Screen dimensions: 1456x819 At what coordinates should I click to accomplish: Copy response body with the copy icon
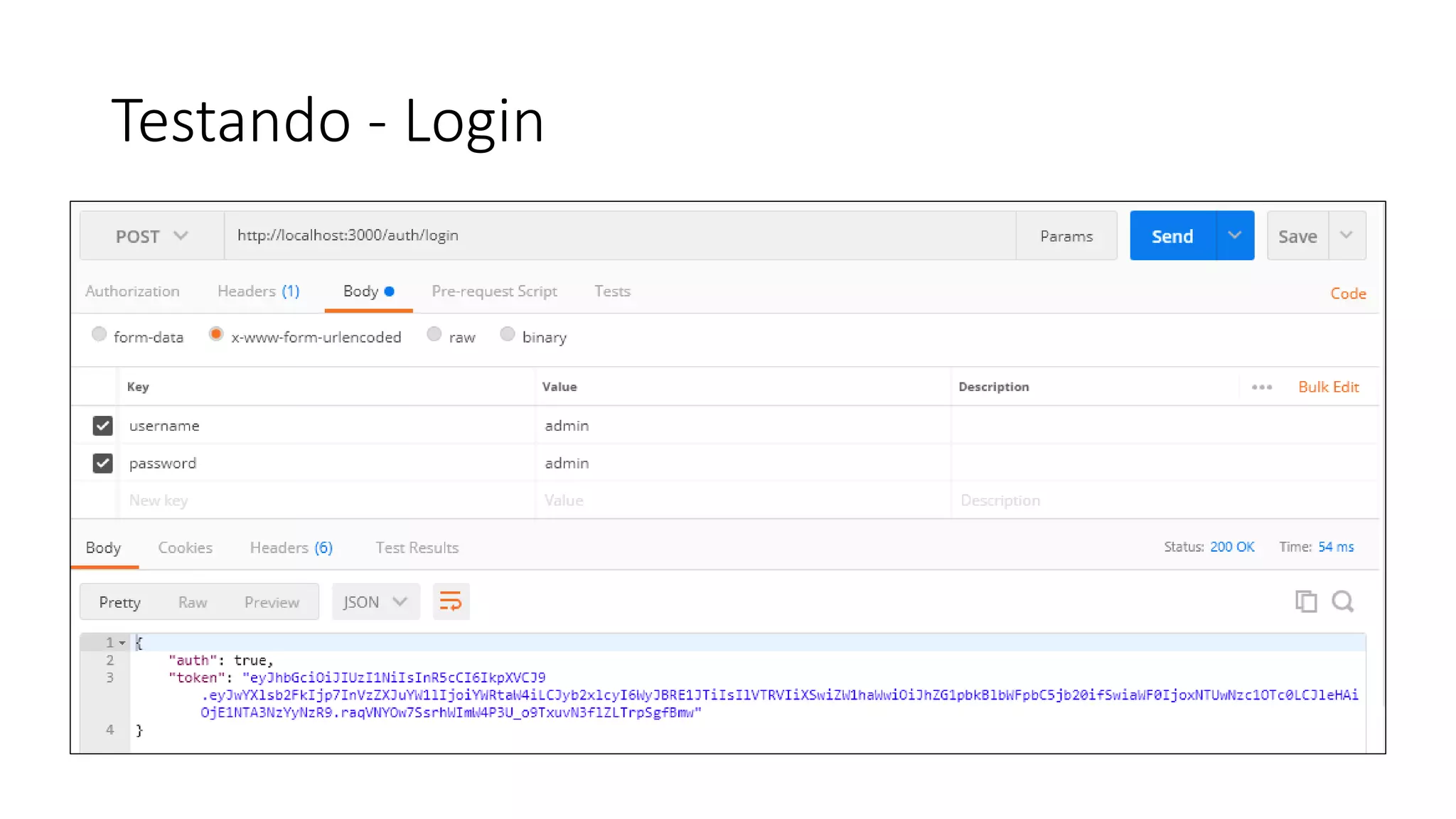pyautogui.click(x=1305, y=601)
